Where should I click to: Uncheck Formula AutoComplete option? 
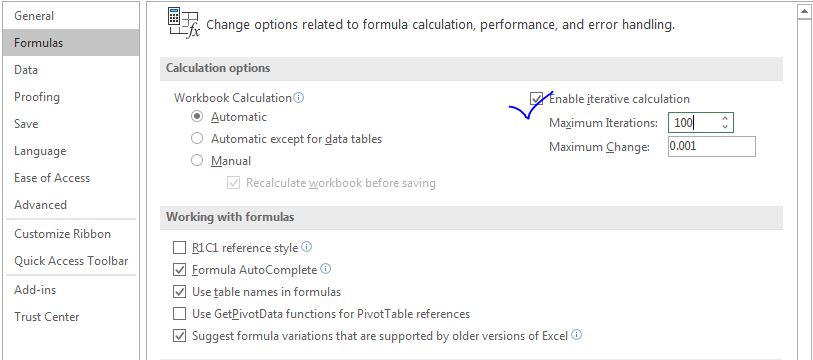[x=179, y=270]
